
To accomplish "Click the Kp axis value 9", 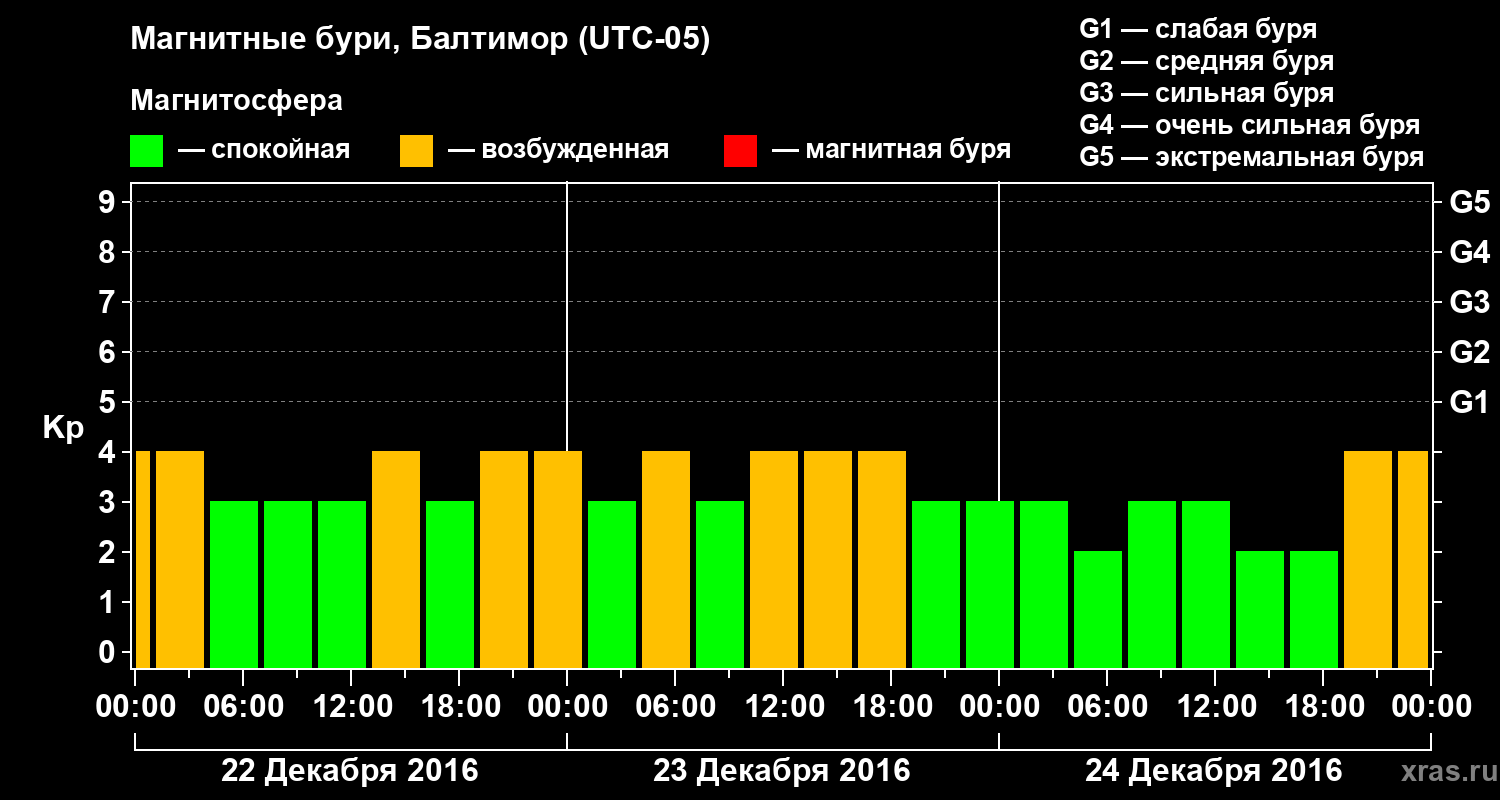I will coord(109,202).
